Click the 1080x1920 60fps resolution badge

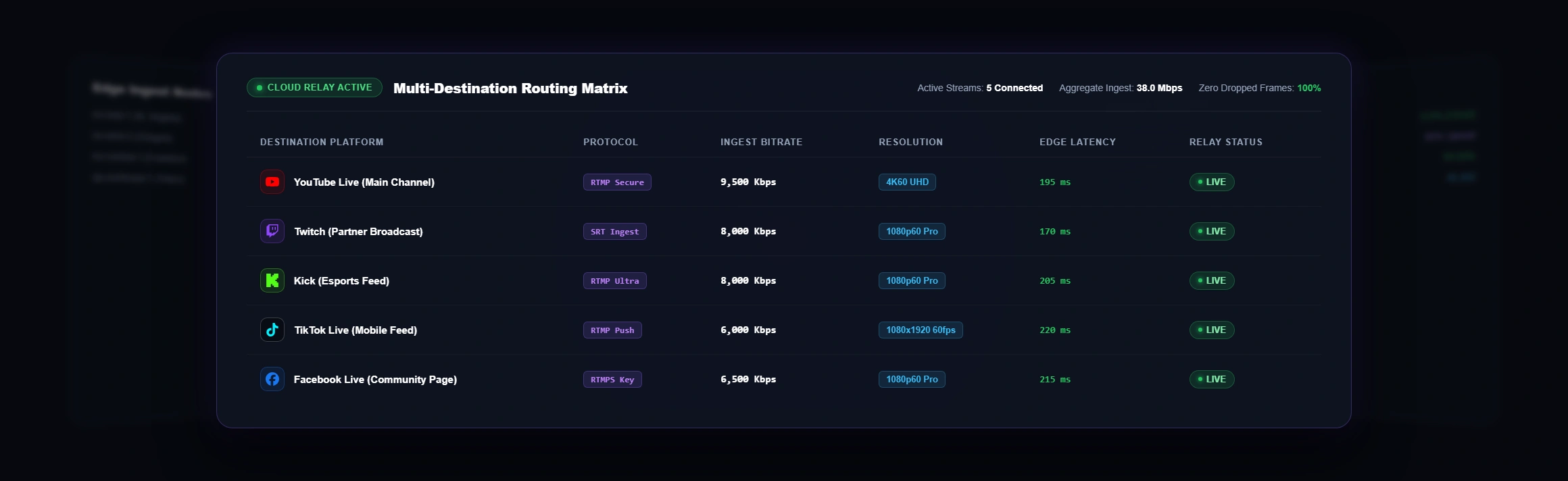(x=921, y=330)
